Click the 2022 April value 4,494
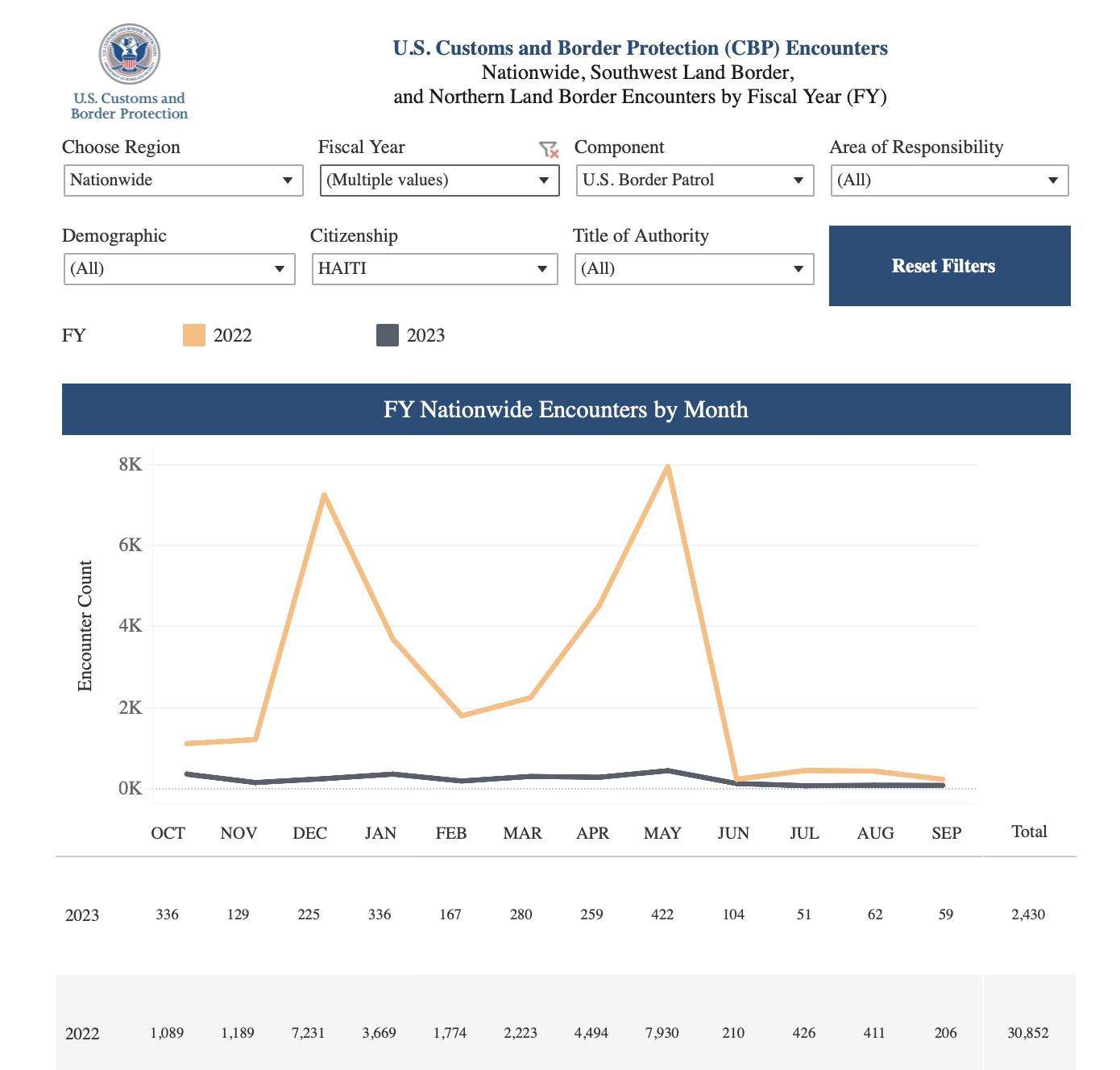 (591, 1033)
